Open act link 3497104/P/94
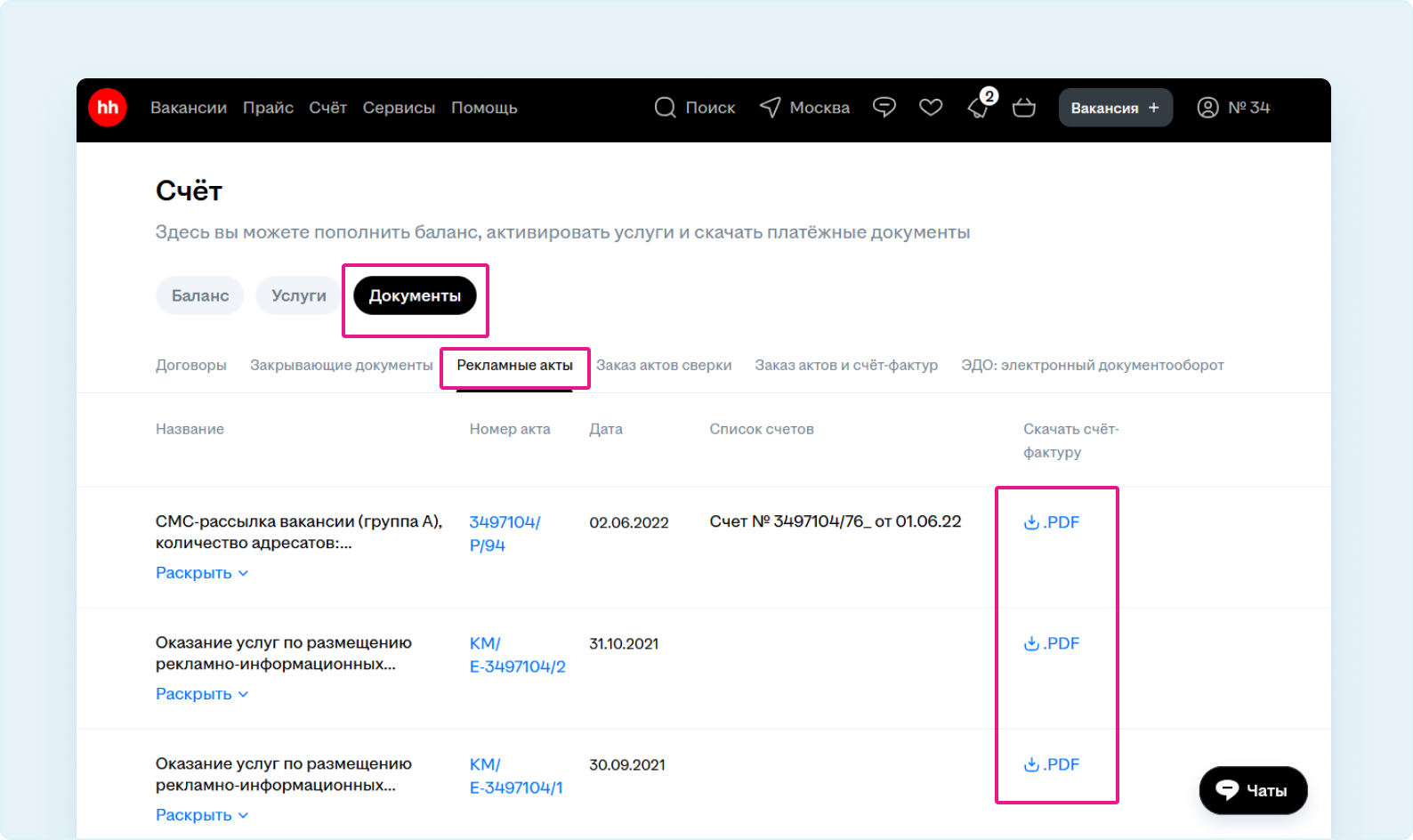 pyautogui.click(x=505, y=534)
